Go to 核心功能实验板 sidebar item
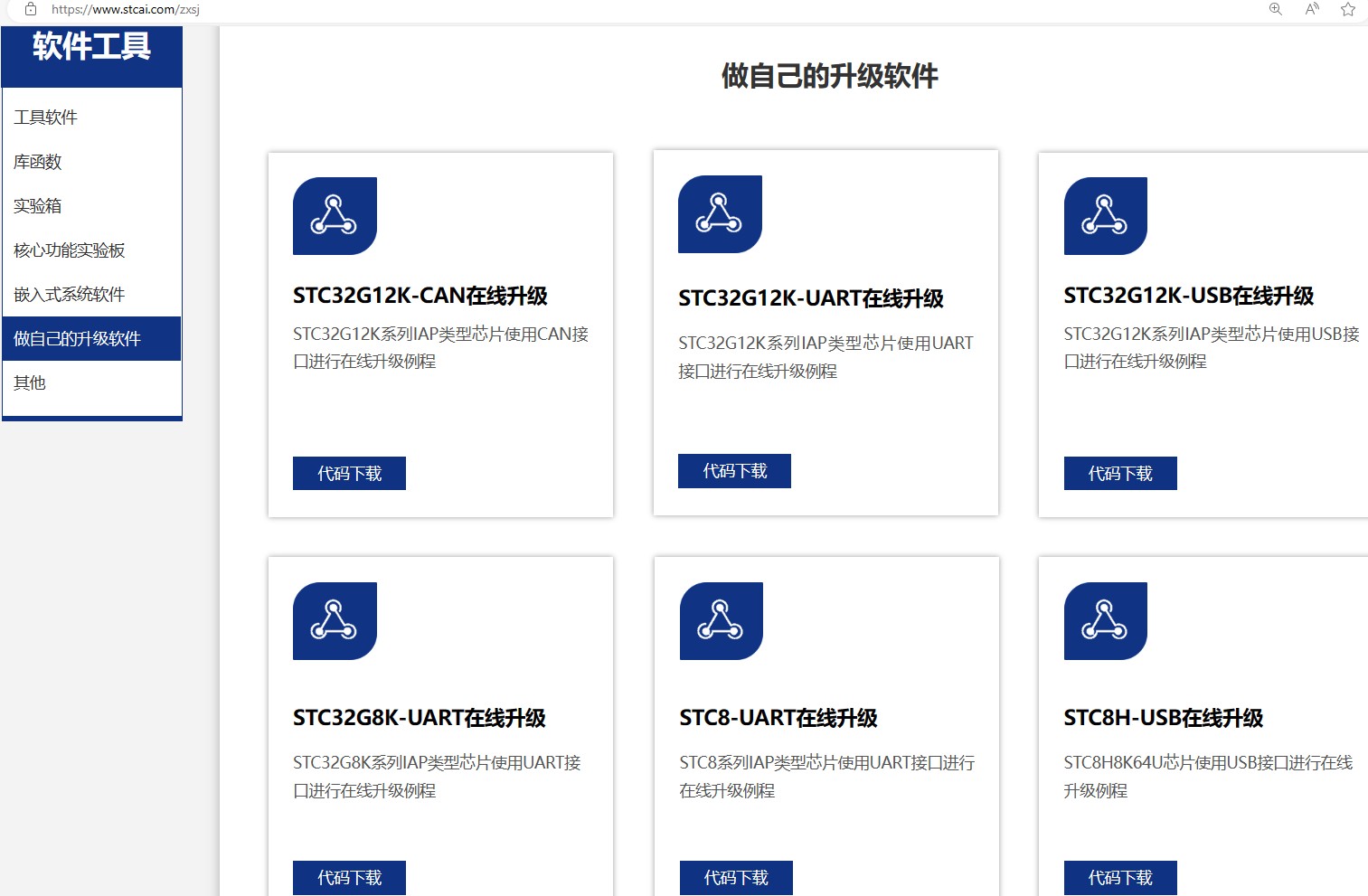Screen dimensions: 1368x896 coord(92,250)
